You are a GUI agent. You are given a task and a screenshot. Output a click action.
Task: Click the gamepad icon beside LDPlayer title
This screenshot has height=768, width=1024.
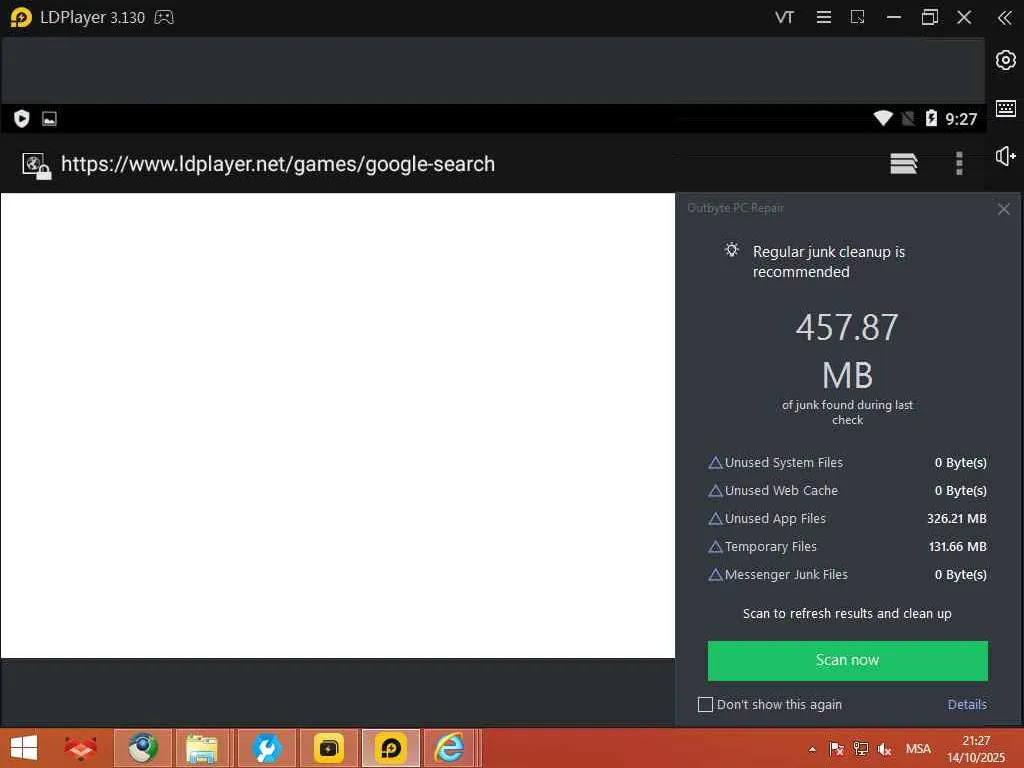[x=164, y=18]
